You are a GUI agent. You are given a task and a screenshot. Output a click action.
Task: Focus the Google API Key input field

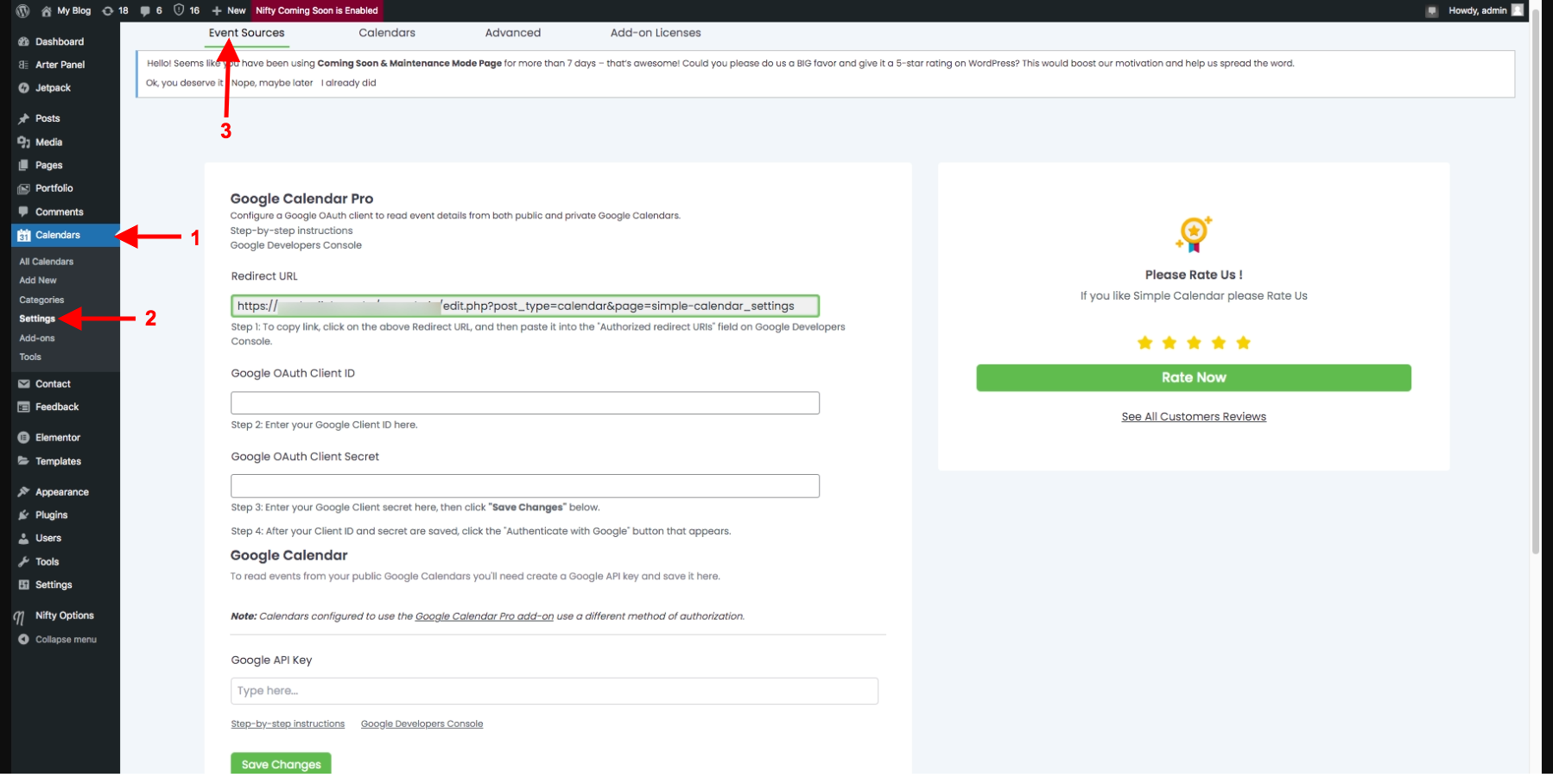[554, 691]
